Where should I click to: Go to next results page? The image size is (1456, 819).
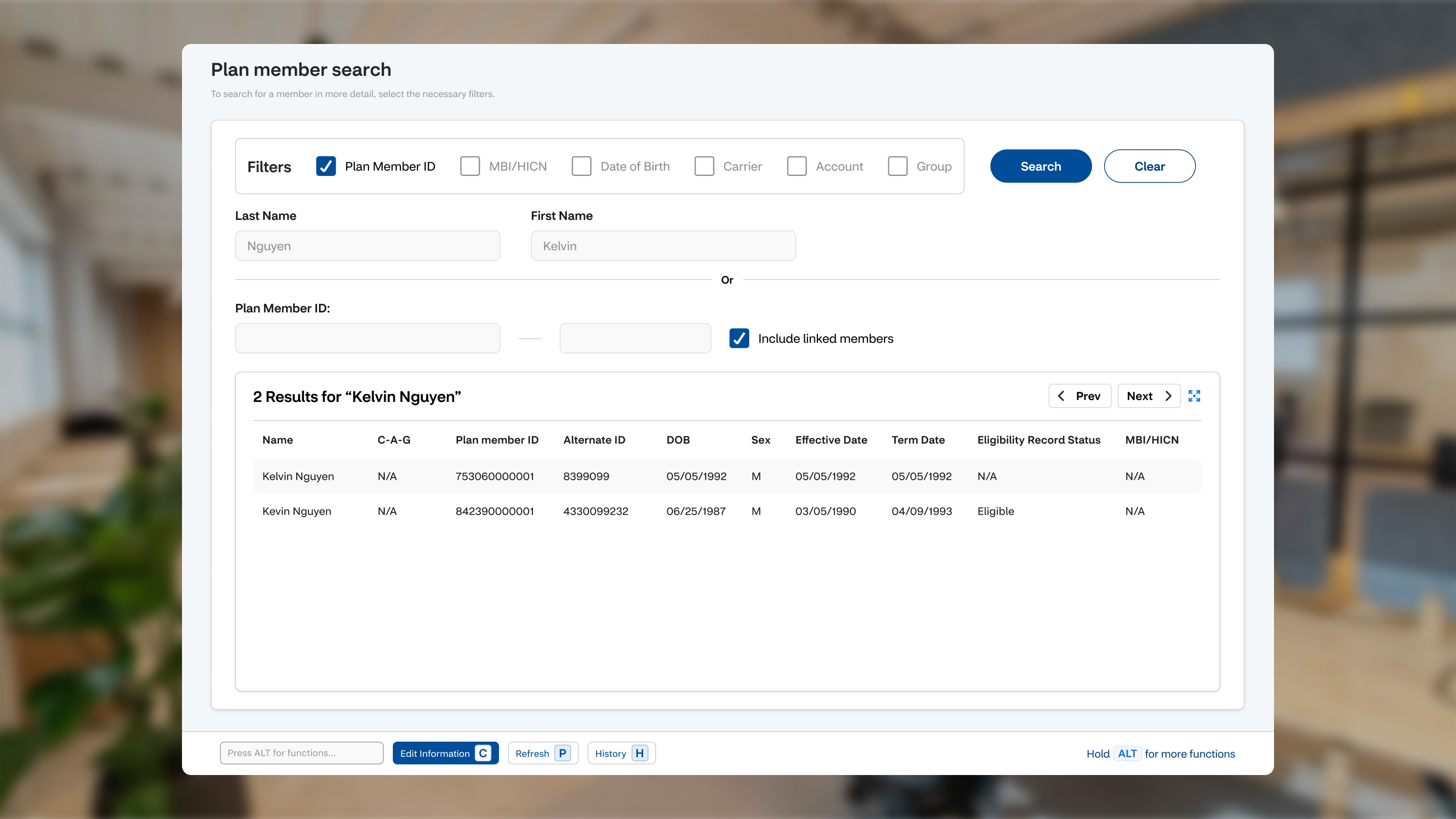[1149, 396]
